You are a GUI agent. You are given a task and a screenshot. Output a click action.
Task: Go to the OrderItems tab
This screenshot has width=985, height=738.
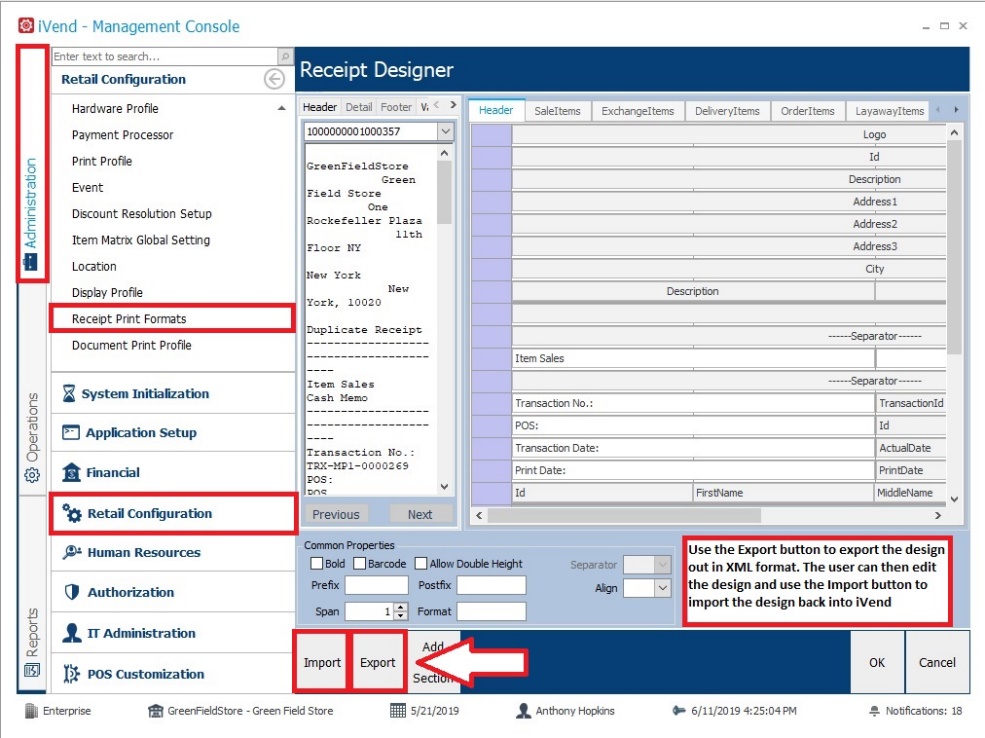807,111
